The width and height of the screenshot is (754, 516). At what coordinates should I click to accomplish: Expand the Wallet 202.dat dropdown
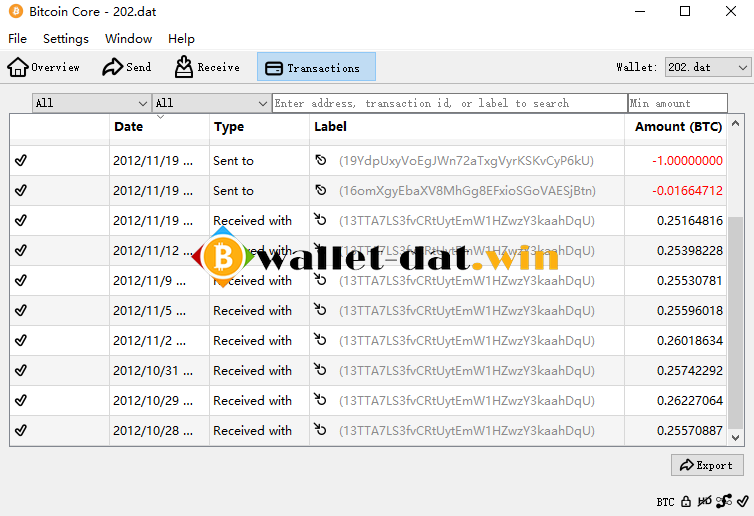(x=708, y=67)
